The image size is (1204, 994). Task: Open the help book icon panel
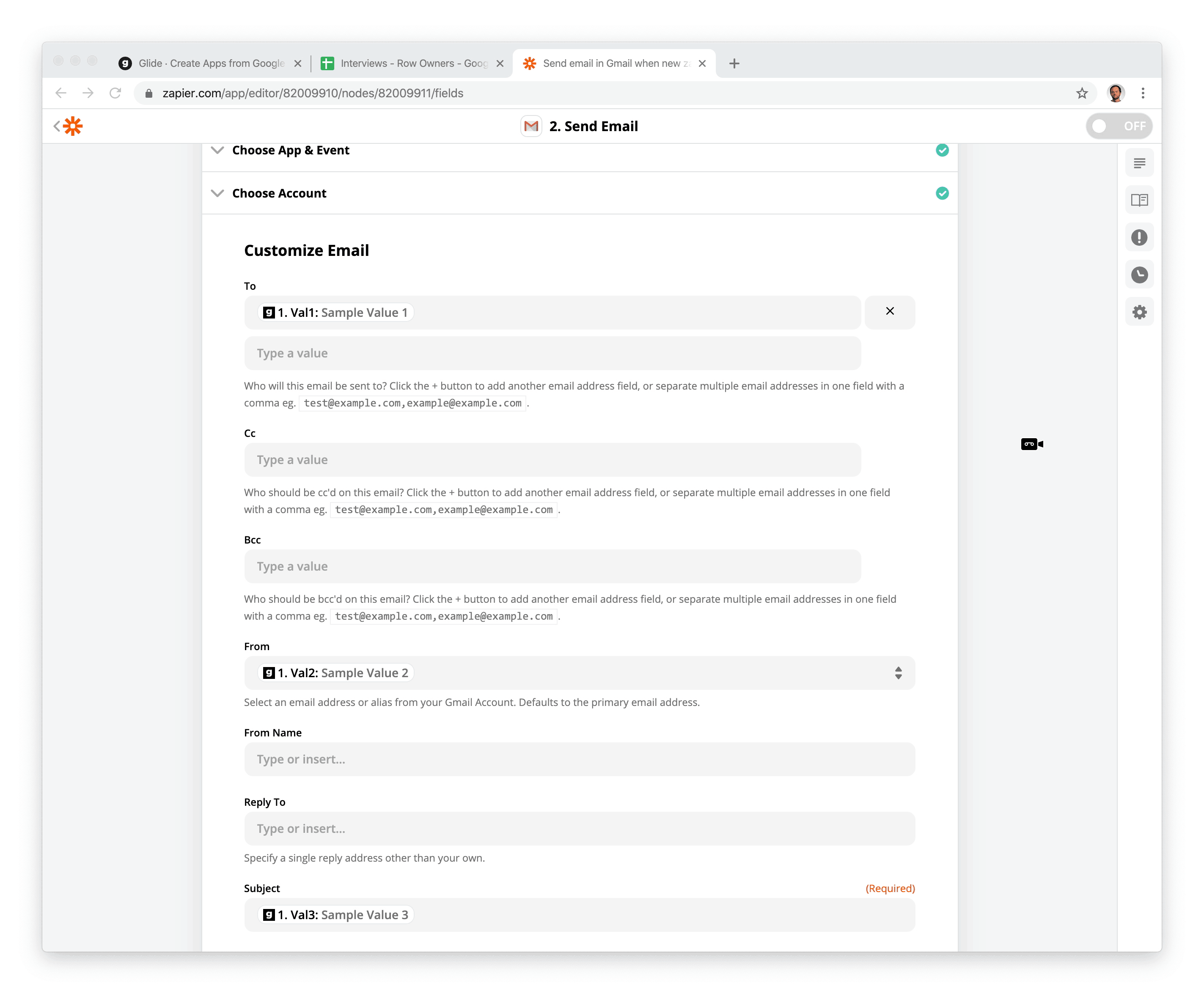tap(1139, 200)
